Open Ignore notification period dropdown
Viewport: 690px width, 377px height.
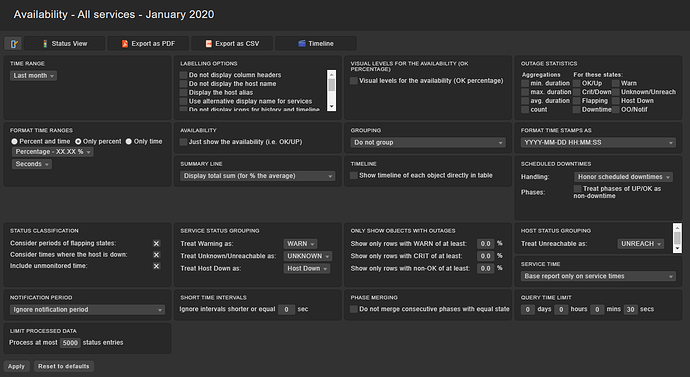[88, 310]
